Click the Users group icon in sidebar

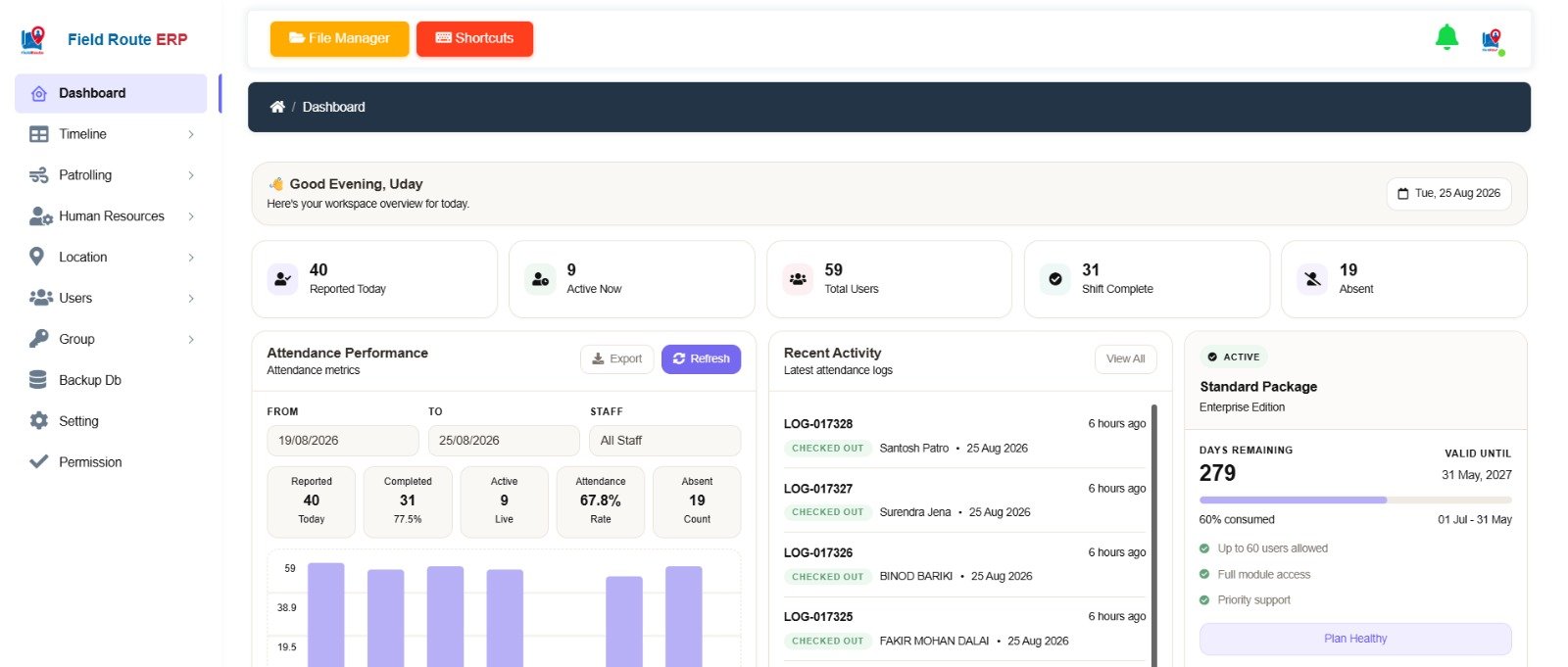(40, 298)
